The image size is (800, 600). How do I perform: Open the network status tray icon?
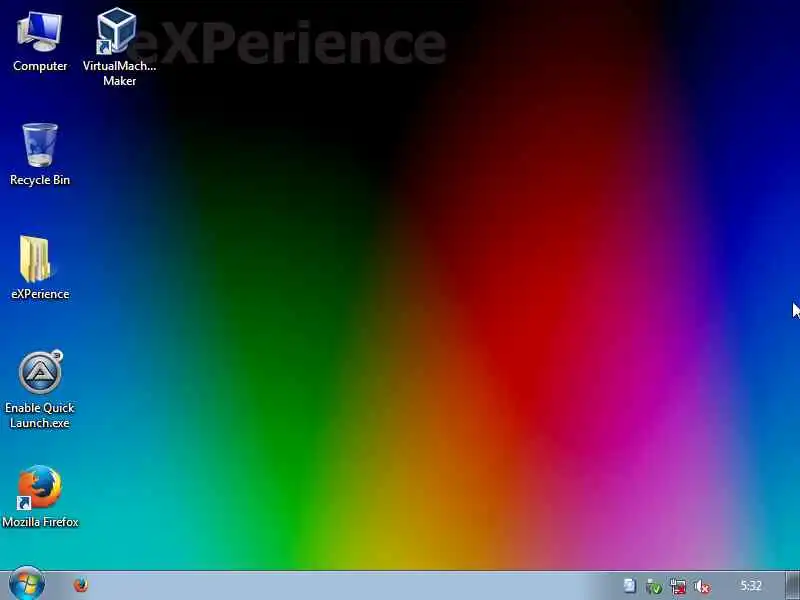(678, 586)
